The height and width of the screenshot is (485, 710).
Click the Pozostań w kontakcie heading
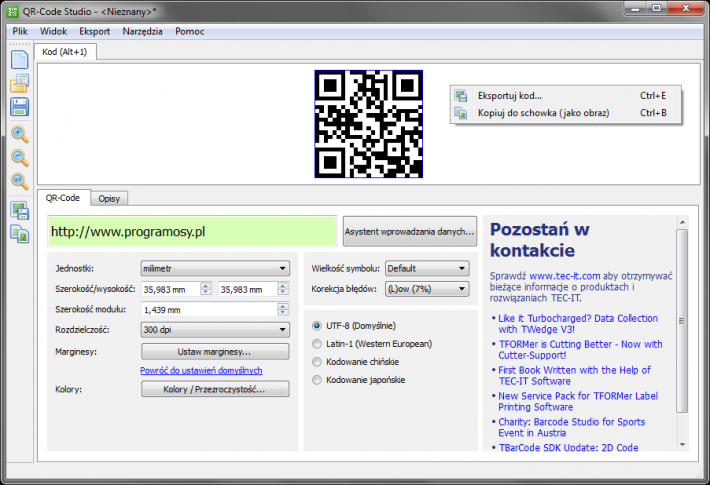coord(540,240)
